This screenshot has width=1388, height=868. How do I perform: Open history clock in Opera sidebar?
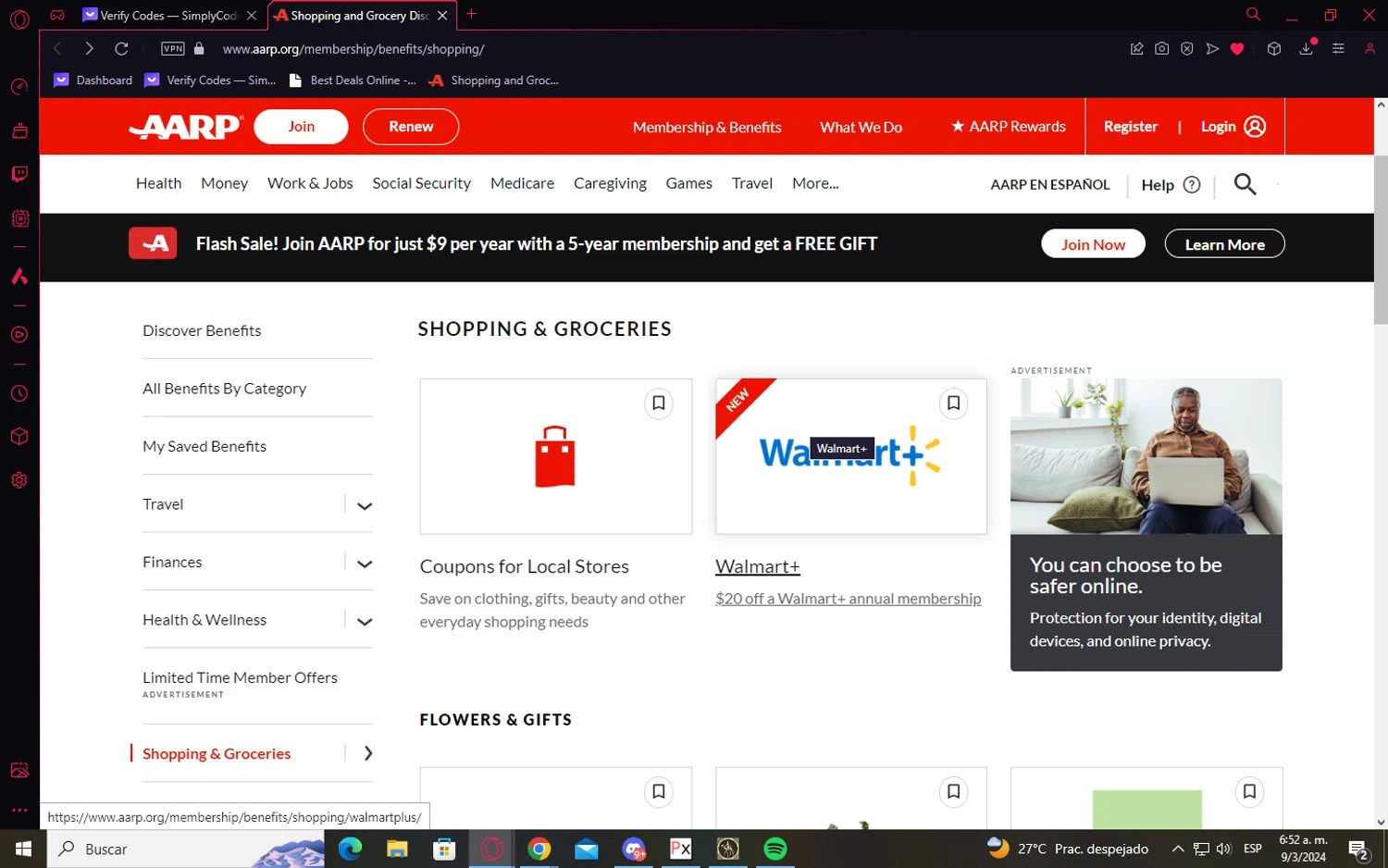click(x=19, y=393)
